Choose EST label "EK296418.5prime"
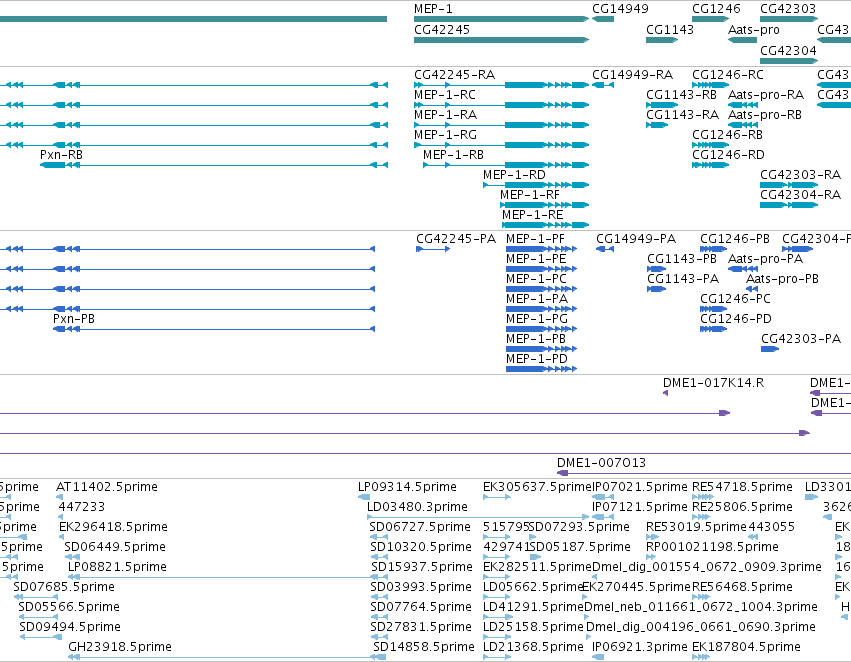The height and width of the screenshot is (662, 851). (x=113, y=527)
